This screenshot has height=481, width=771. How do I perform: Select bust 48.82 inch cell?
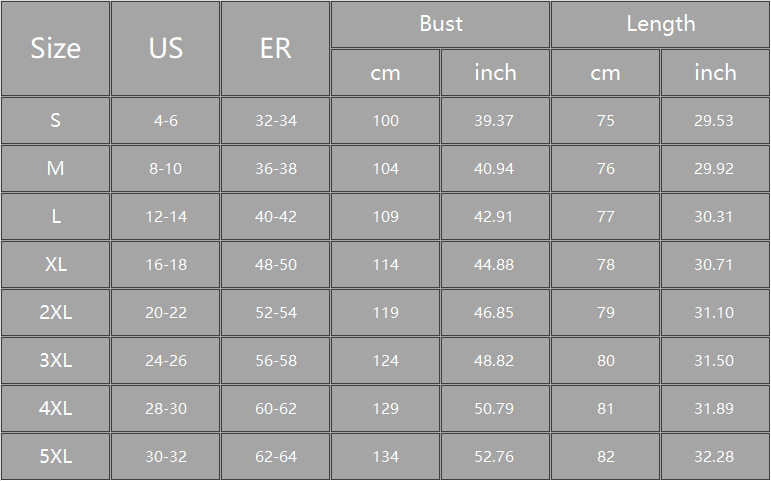[x=494, y=361]
